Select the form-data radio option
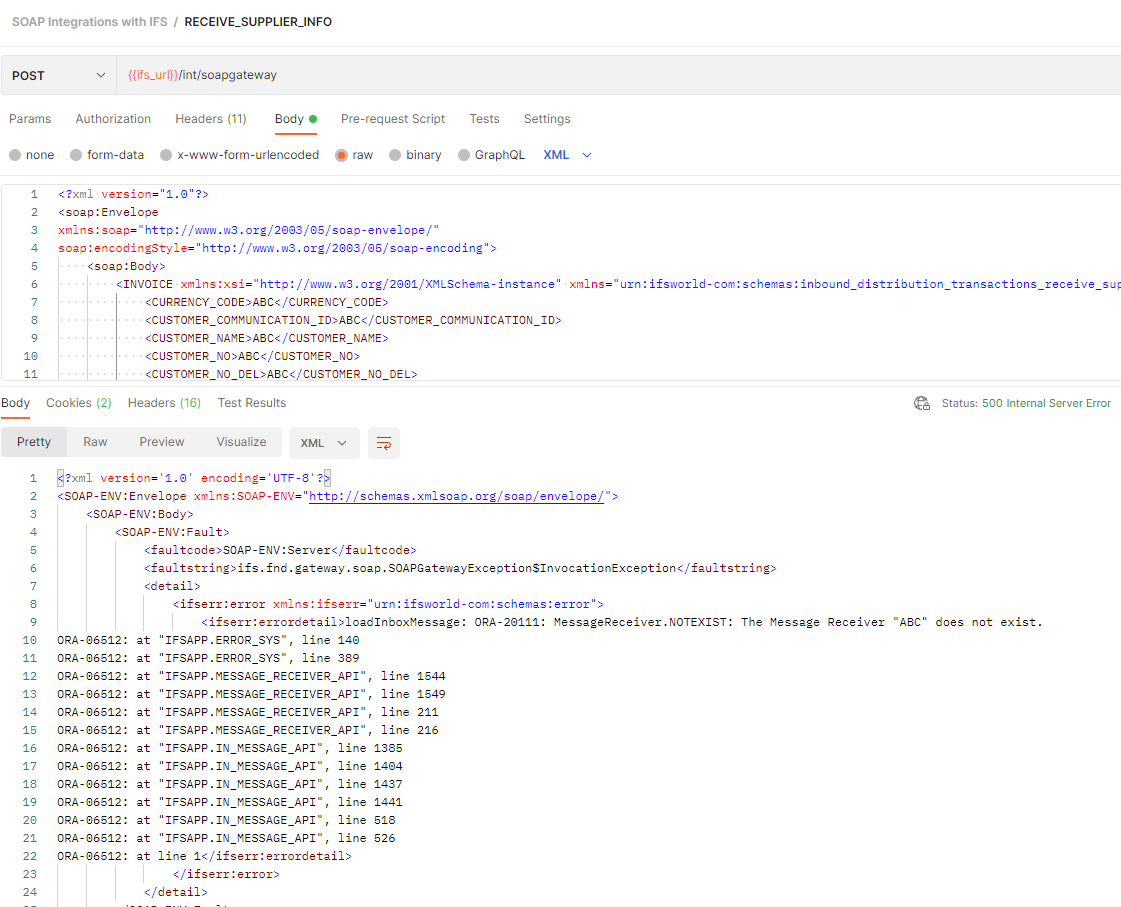Screen dimensions: 1121x907 tap(76, 155)
